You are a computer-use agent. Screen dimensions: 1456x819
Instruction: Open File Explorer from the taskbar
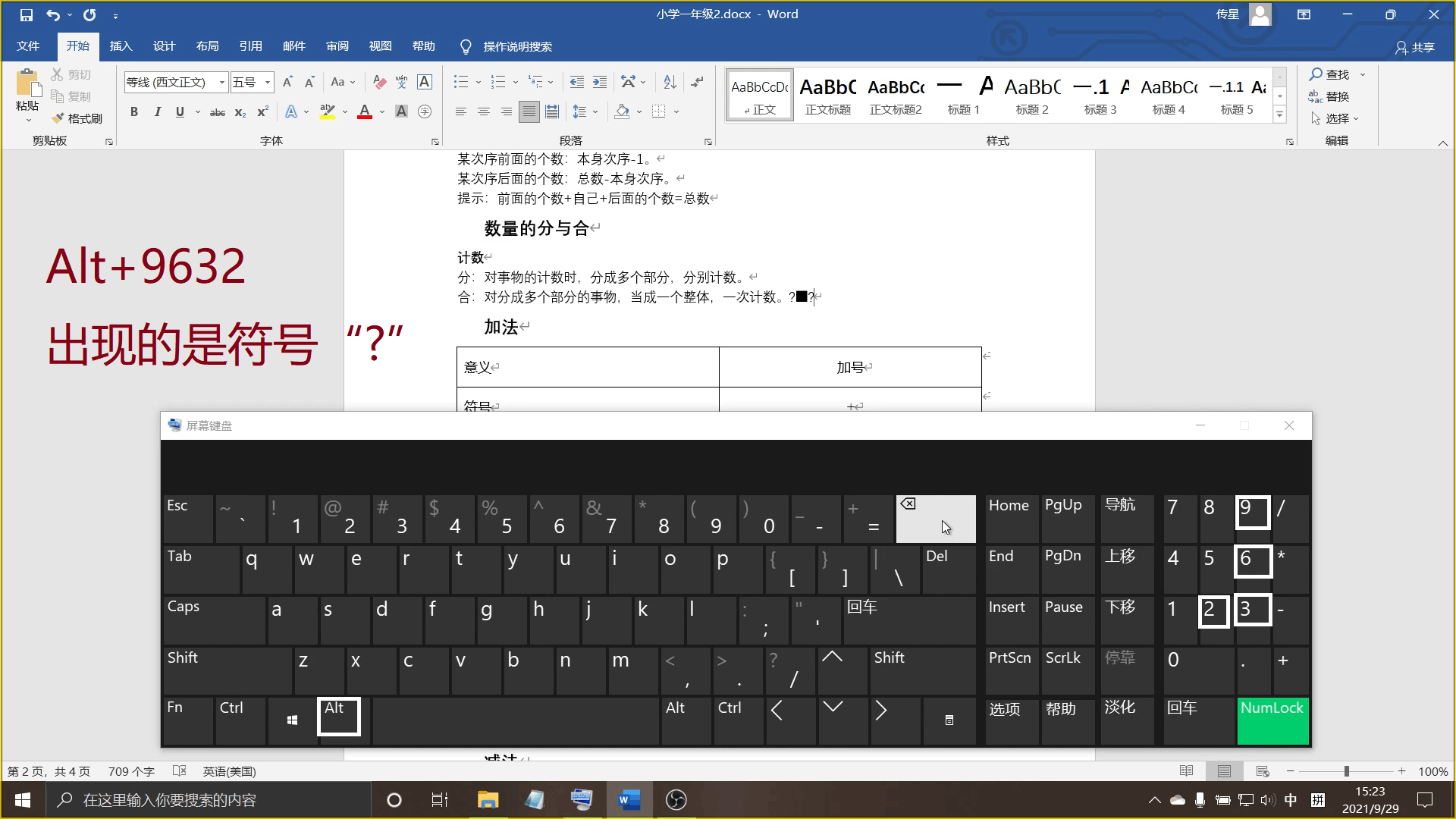pyautogui.click(x=488, y=800)
